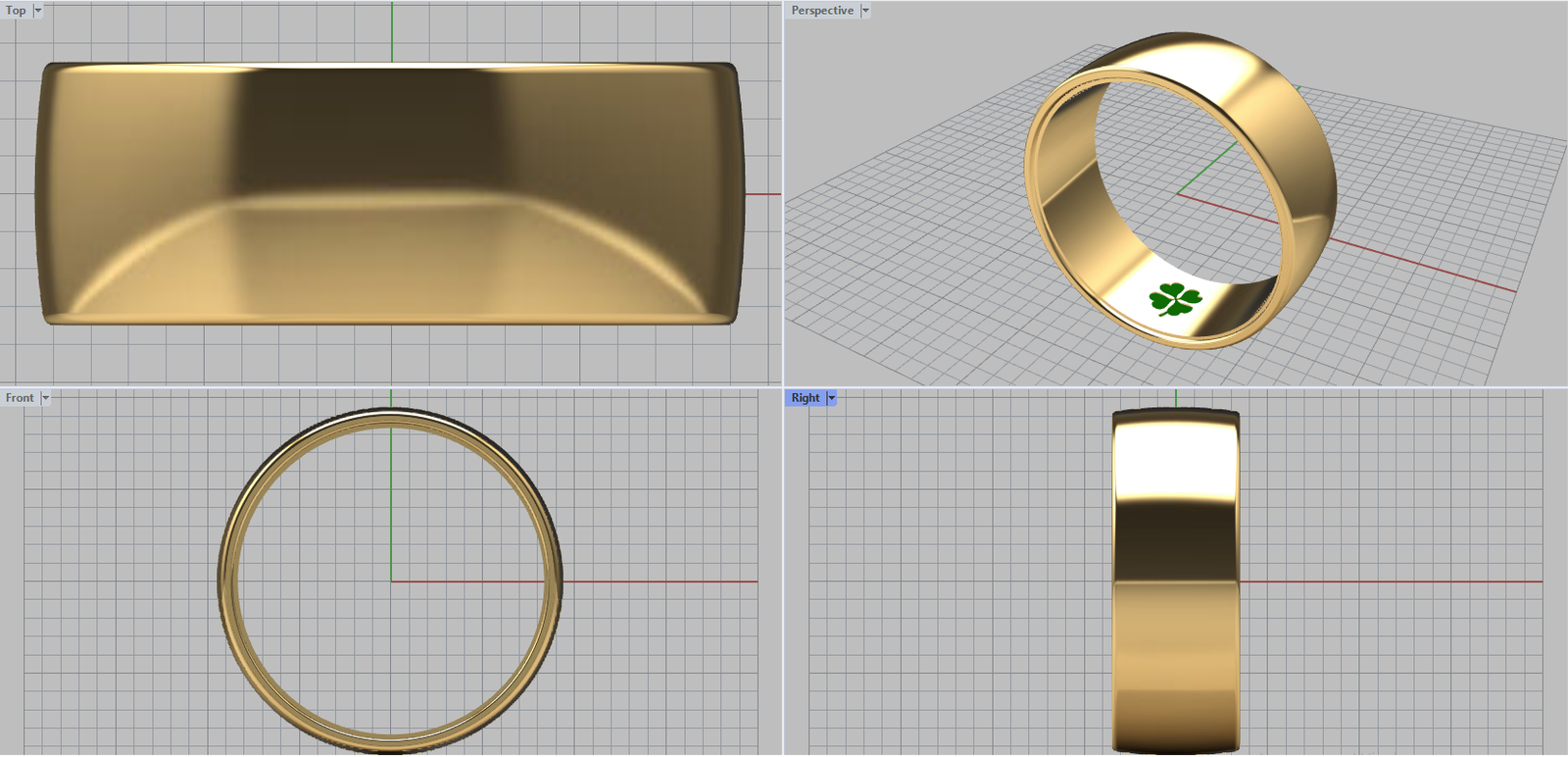Click the red axis line in Front view
This screenshot has height=757, width=1568.
tap(666, 581)
